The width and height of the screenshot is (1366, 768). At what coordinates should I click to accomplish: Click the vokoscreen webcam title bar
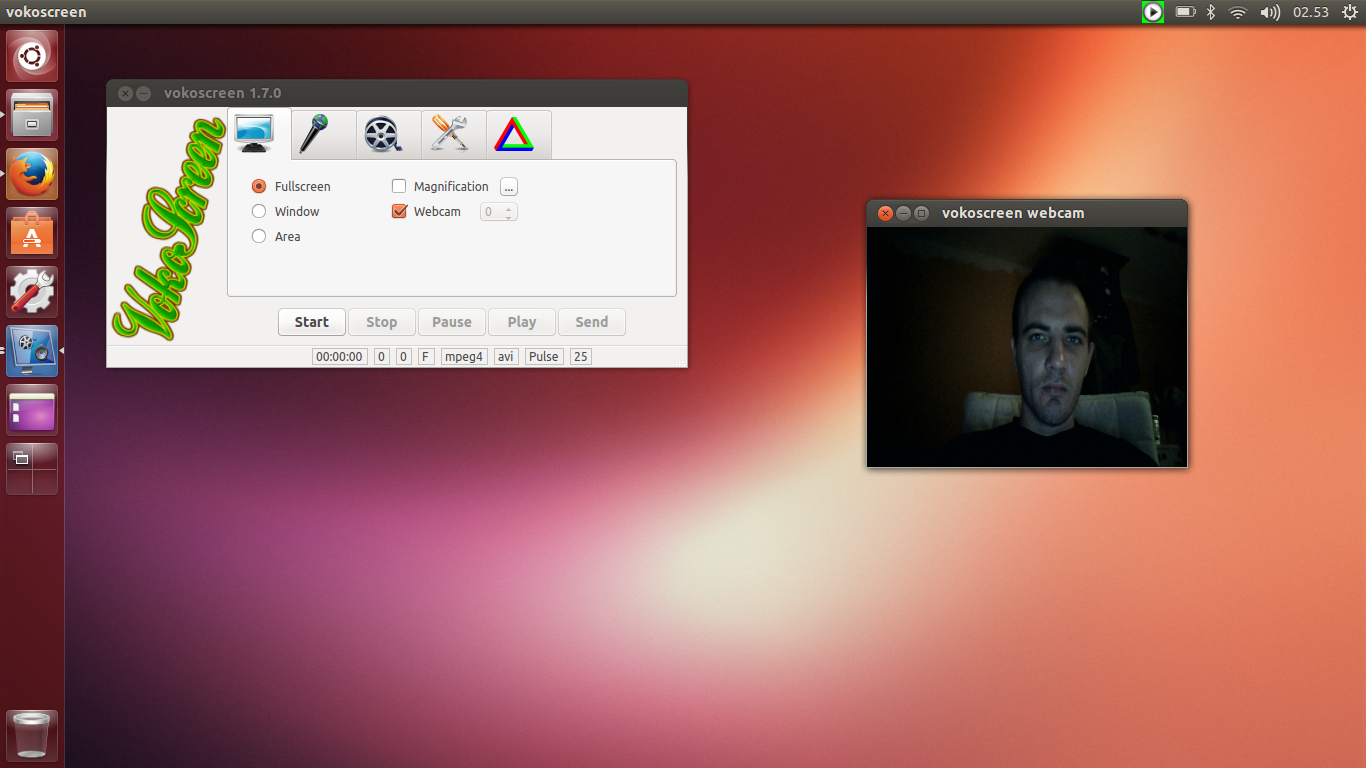coord(1027,213)
